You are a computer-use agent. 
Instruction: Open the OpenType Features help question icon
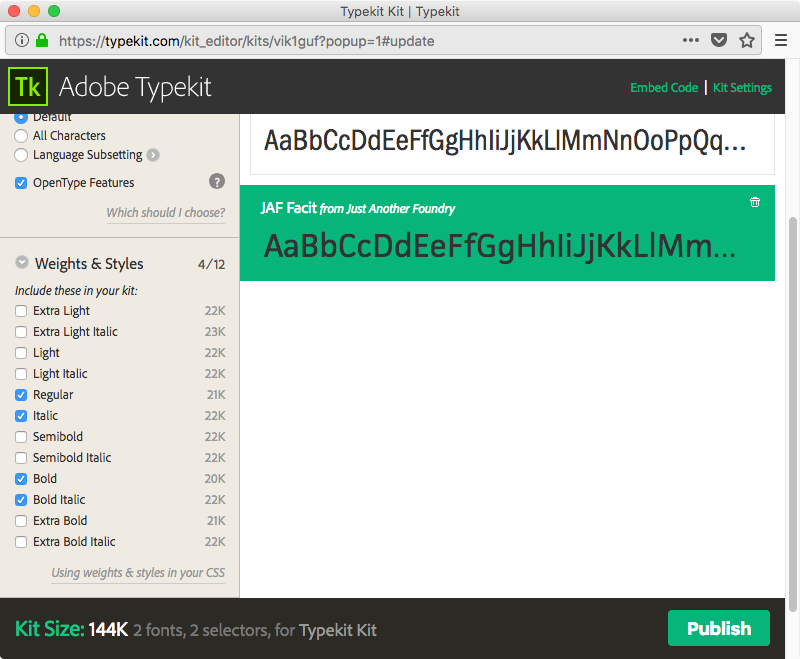(217, 182)
